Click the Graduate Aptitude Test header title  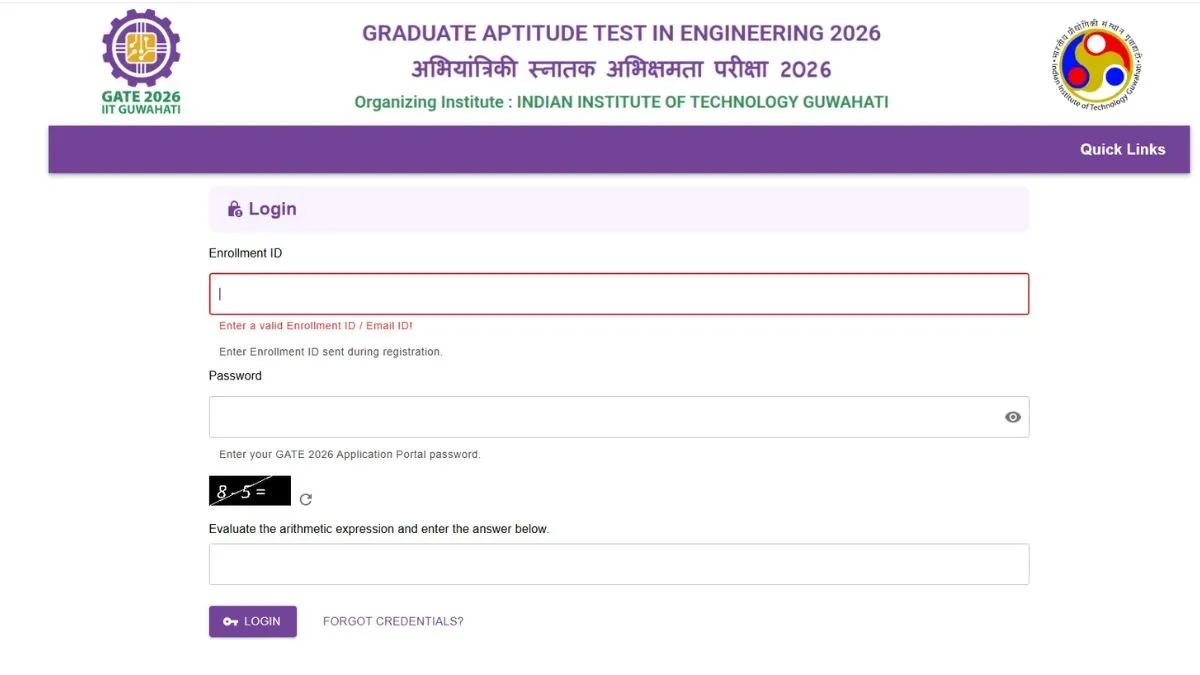621,33
